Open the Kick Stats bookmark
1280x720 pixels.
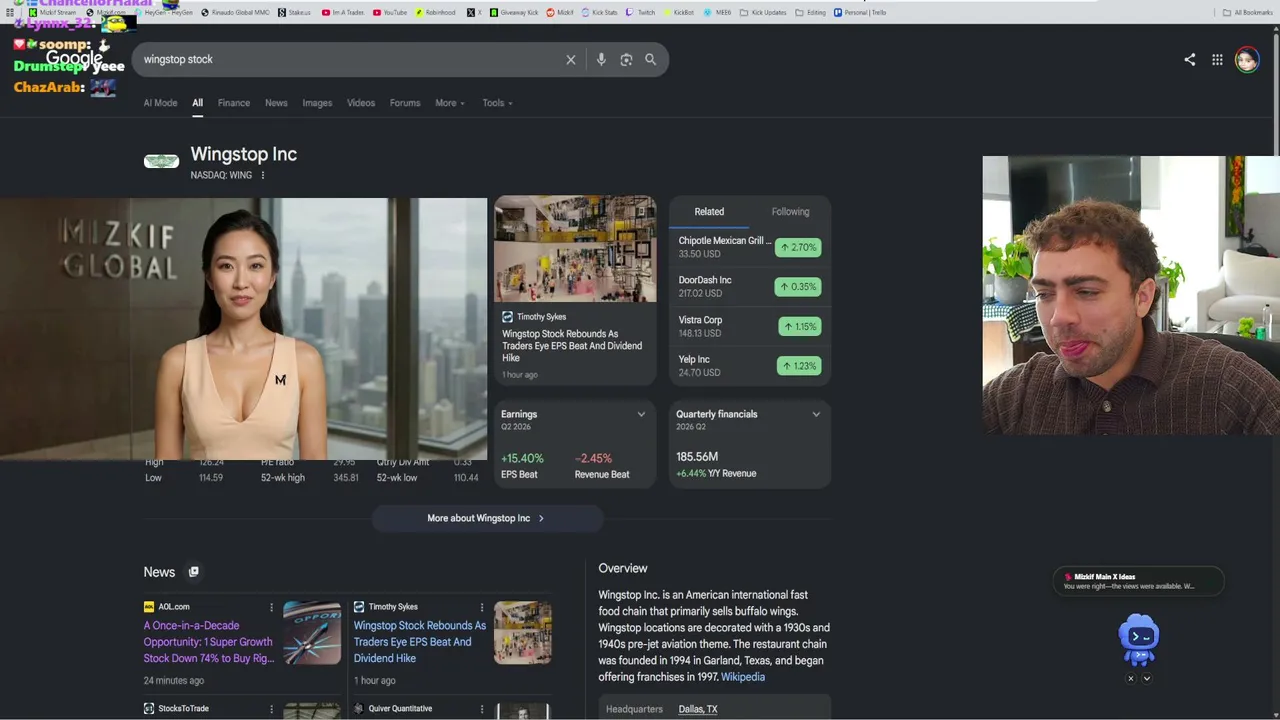pyautogui.click(x=599, y=13)
